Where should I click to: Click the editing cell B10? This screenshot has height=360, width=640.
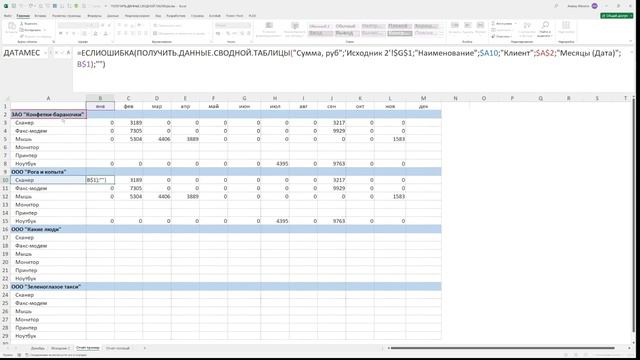(x=100, y=180)
